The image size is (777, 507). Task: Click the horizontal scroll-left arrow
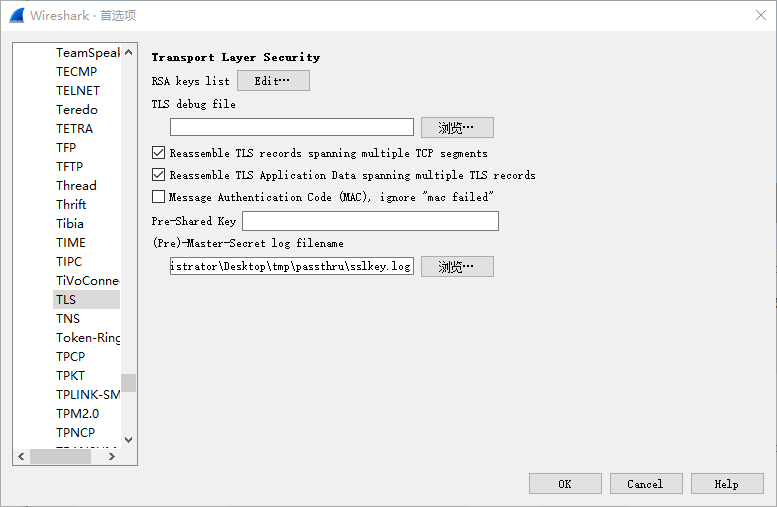[21, 456]
